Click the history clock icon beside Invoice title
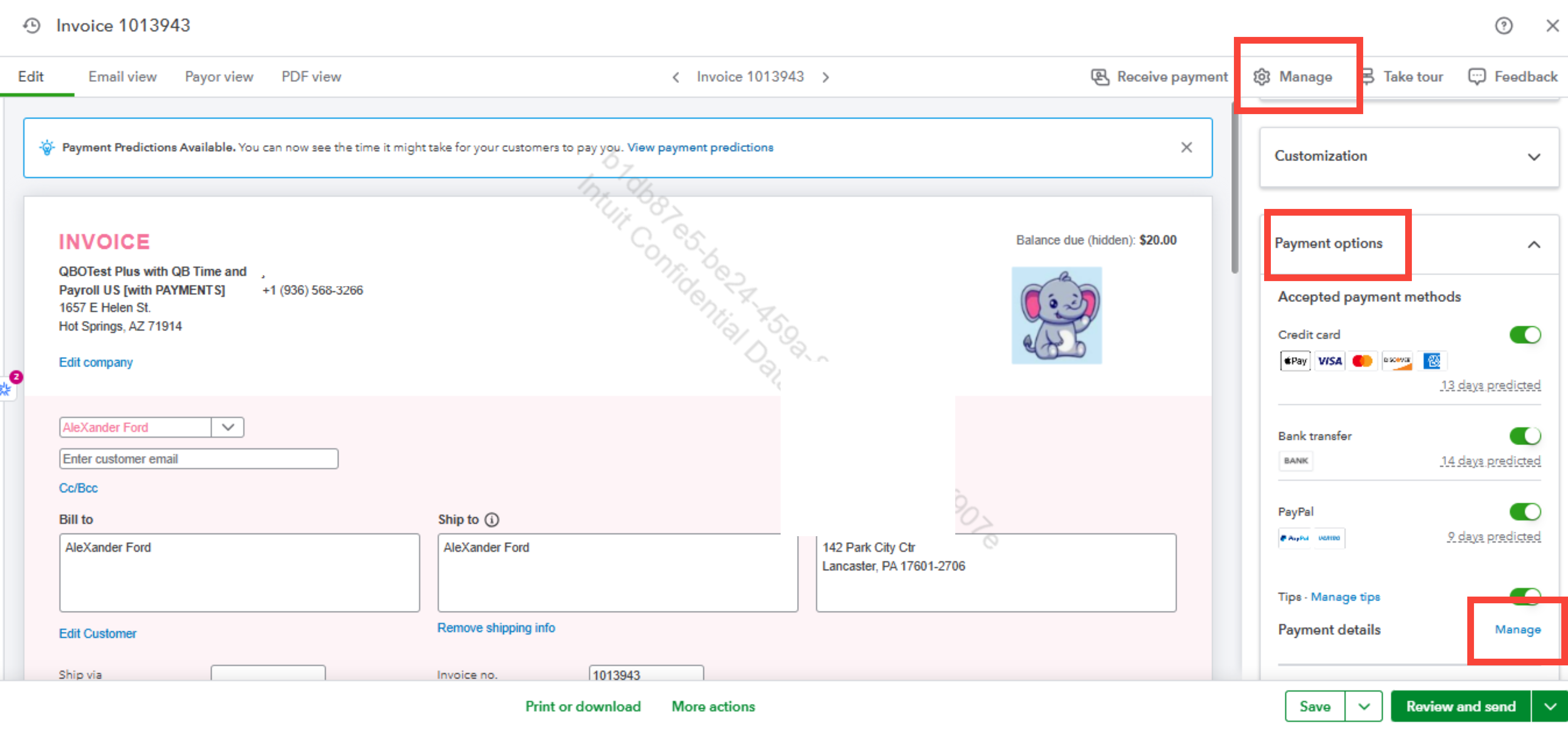The image size is (1568, 730). click(x=31, y=26)
